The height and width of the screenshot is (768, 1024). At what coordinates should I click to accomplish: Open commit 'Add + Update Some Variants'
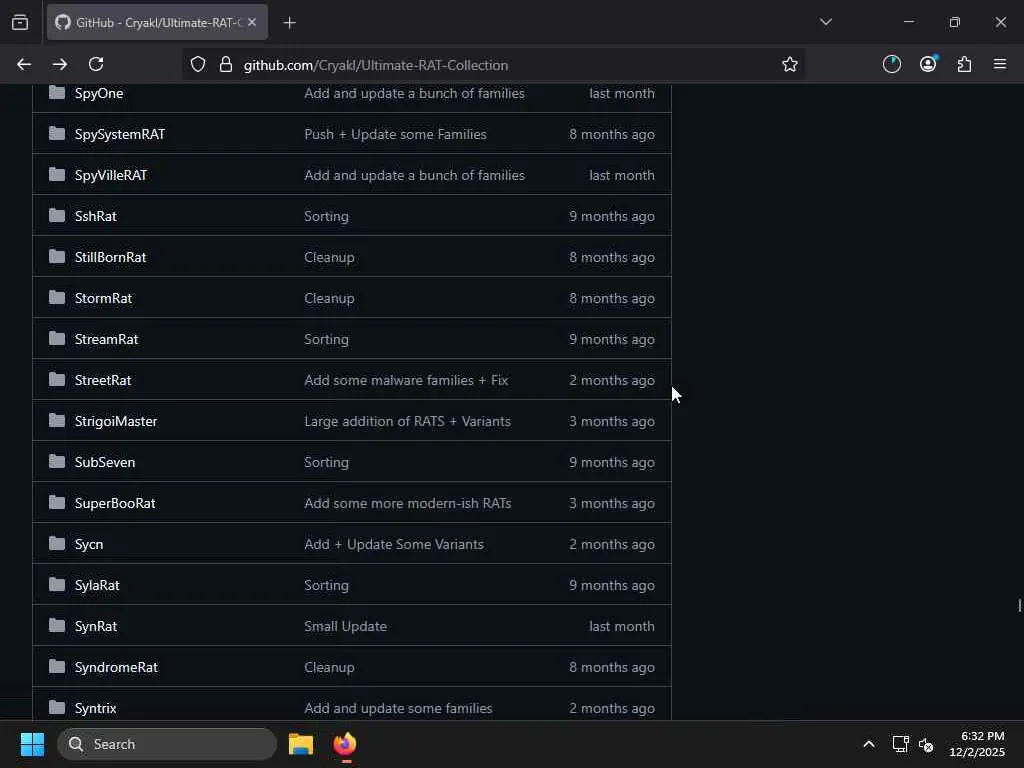pyautogui.click(x=394, y=545)
